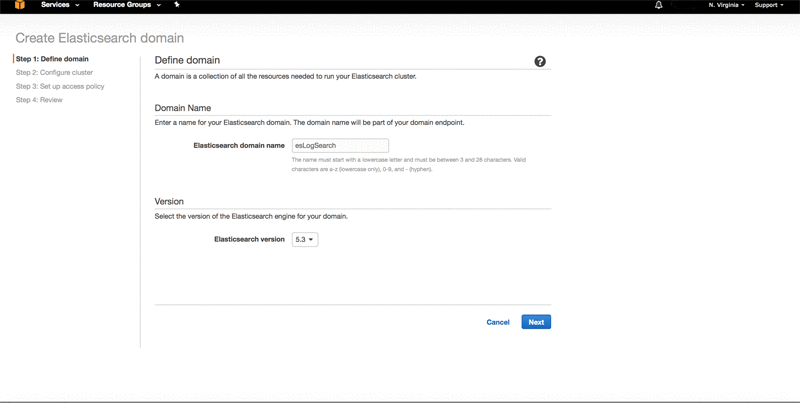Screen dimensions: 800x403
Task: Click the 'Version' section heading
Action: click(x=169, y=202)
